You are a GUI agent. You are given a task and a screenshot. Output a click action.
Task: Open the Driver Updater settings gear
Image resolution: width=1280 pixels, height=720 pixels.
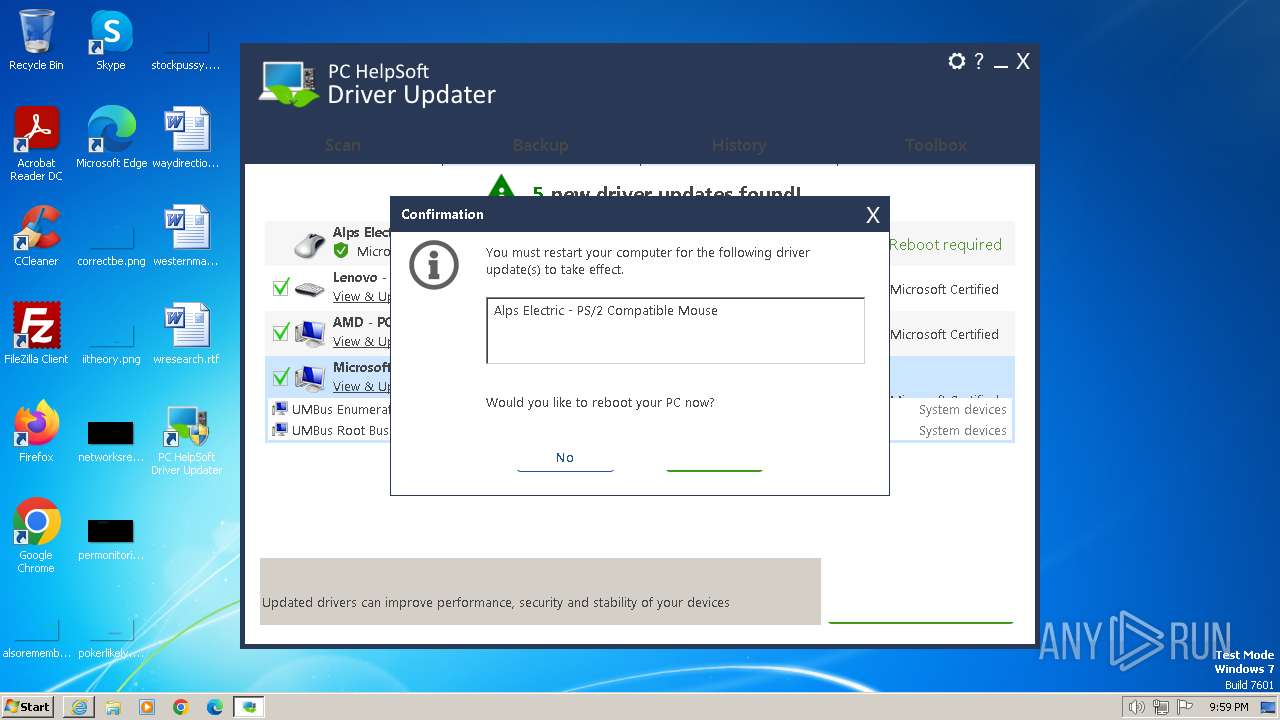click(x=957, y=61)
